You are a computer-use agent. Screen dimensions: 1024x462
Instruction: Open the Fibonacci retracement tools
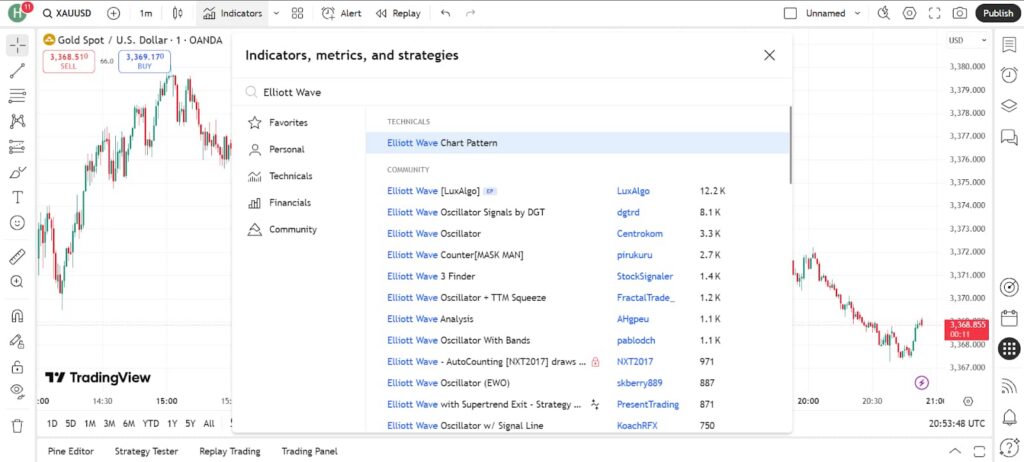17,96
